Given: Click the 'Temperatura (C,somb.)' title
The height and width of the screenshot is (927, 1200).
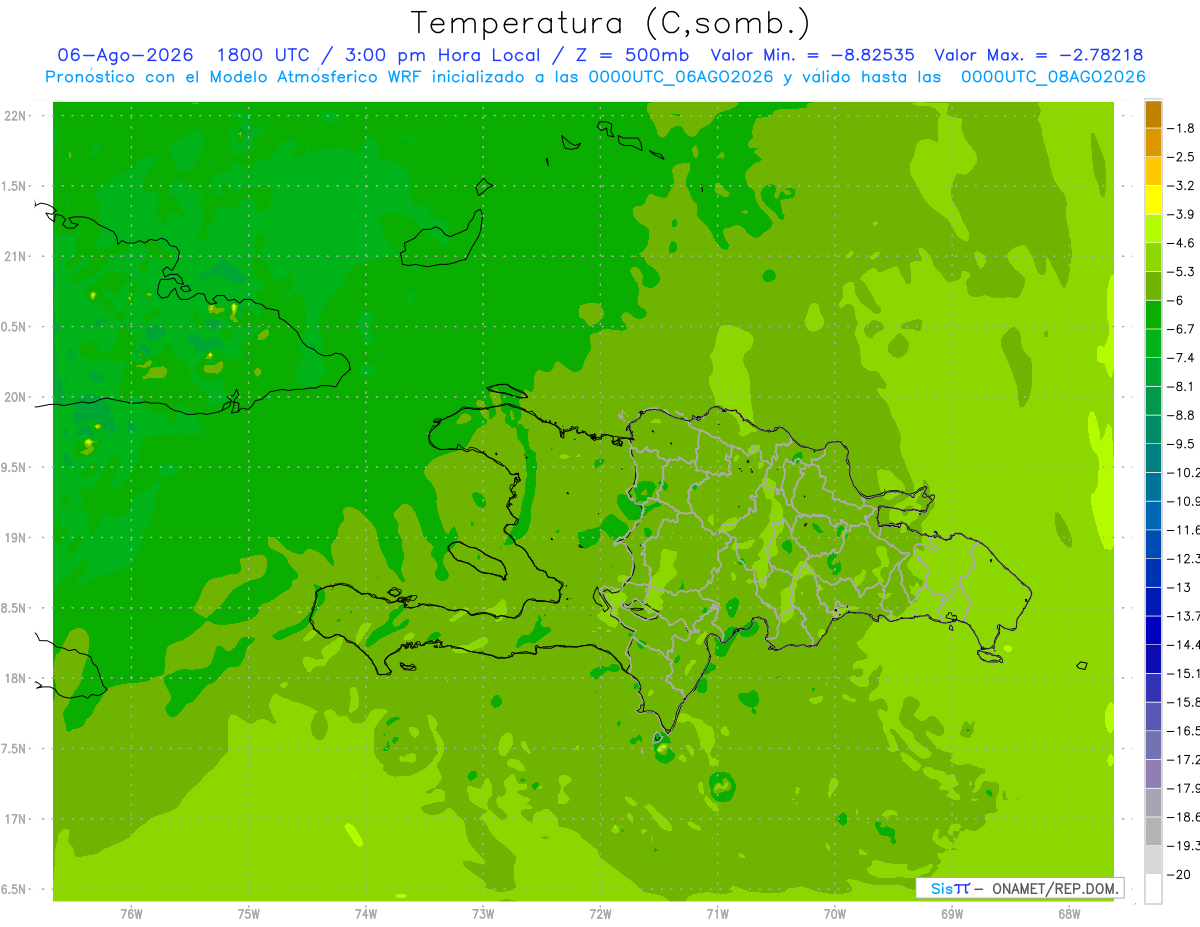Looking at the screenshot, I should coord(610,23).
